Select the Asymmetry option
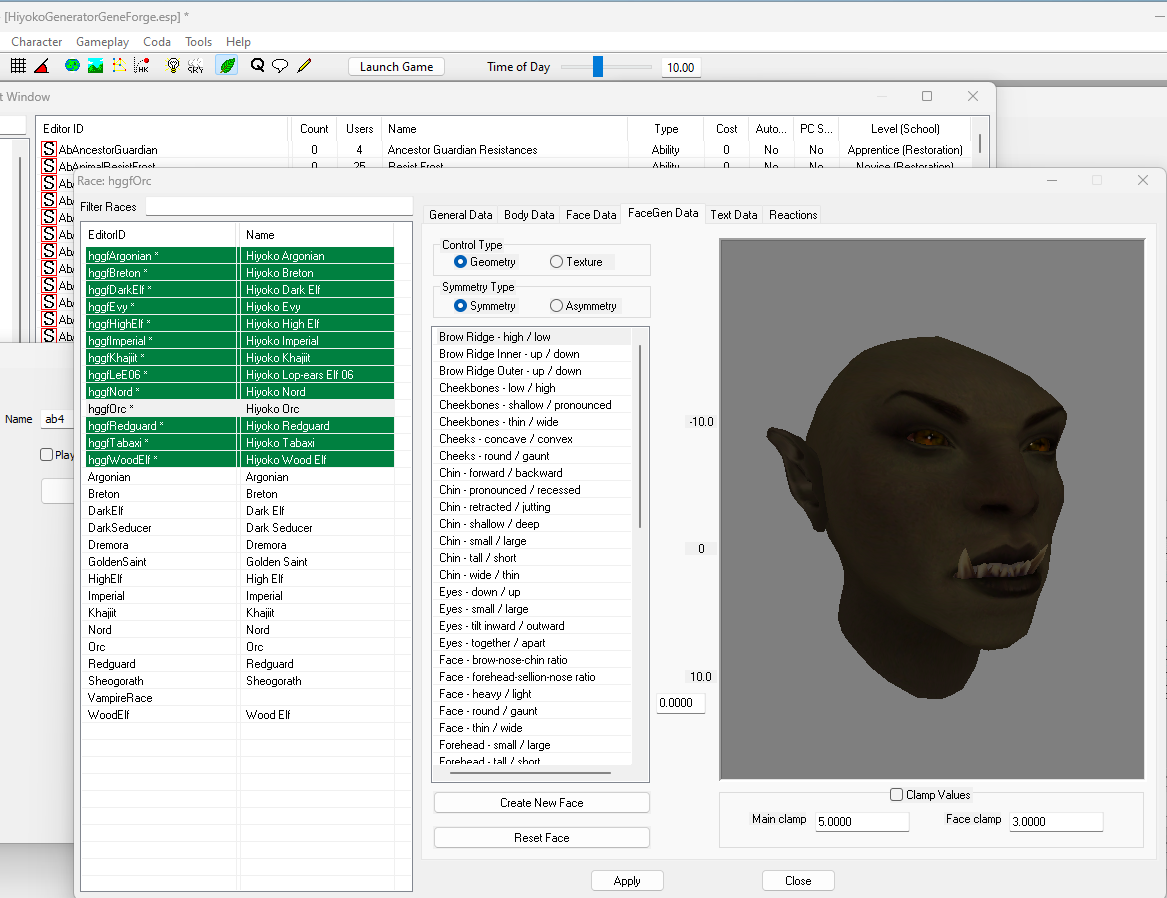The width and height of the screenshot is (1167, 898). coord(556,306)
